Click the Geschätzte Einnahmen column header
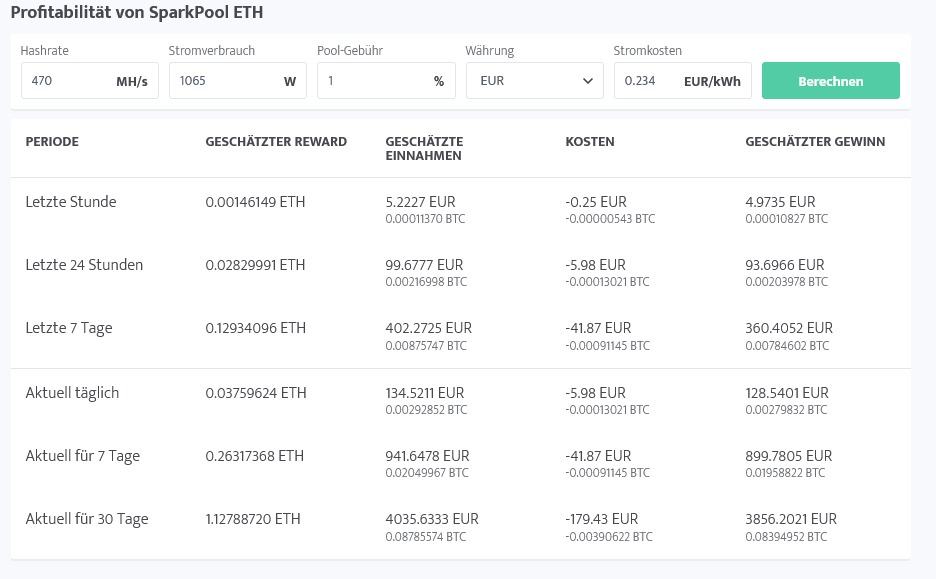Image resolution: width=936 pixels, height=579 pixels. click(424, 149)
